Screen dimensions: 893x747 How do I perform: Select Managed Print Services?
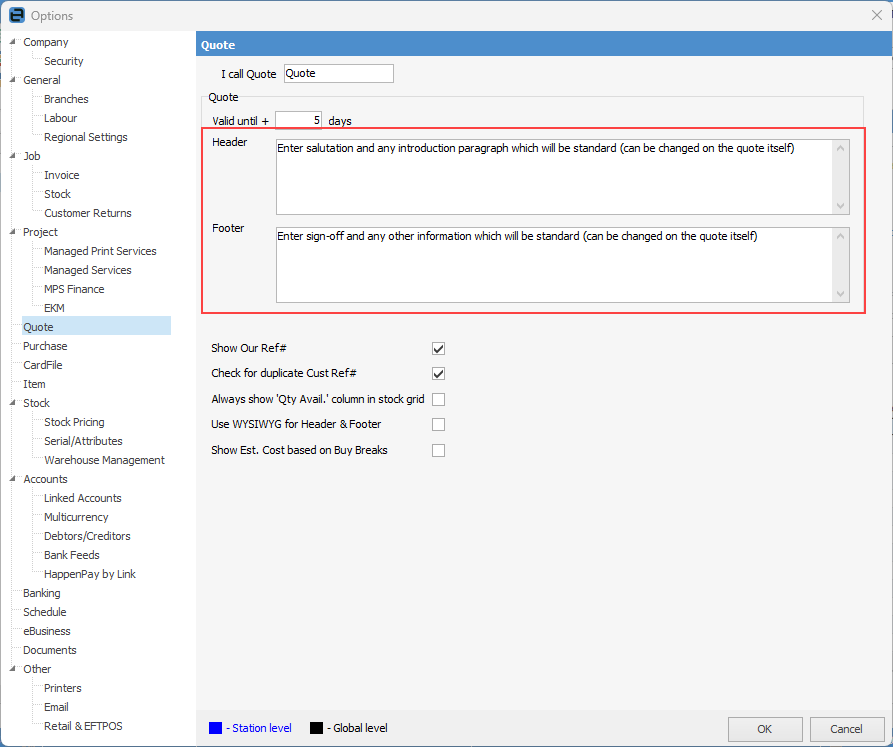coord(100,251)
